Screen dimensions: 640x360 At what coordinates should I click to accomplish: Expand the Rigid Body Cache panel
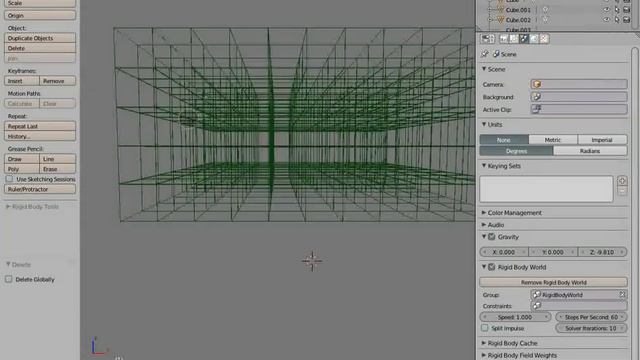pyautogui.click(x=484, y=343)
